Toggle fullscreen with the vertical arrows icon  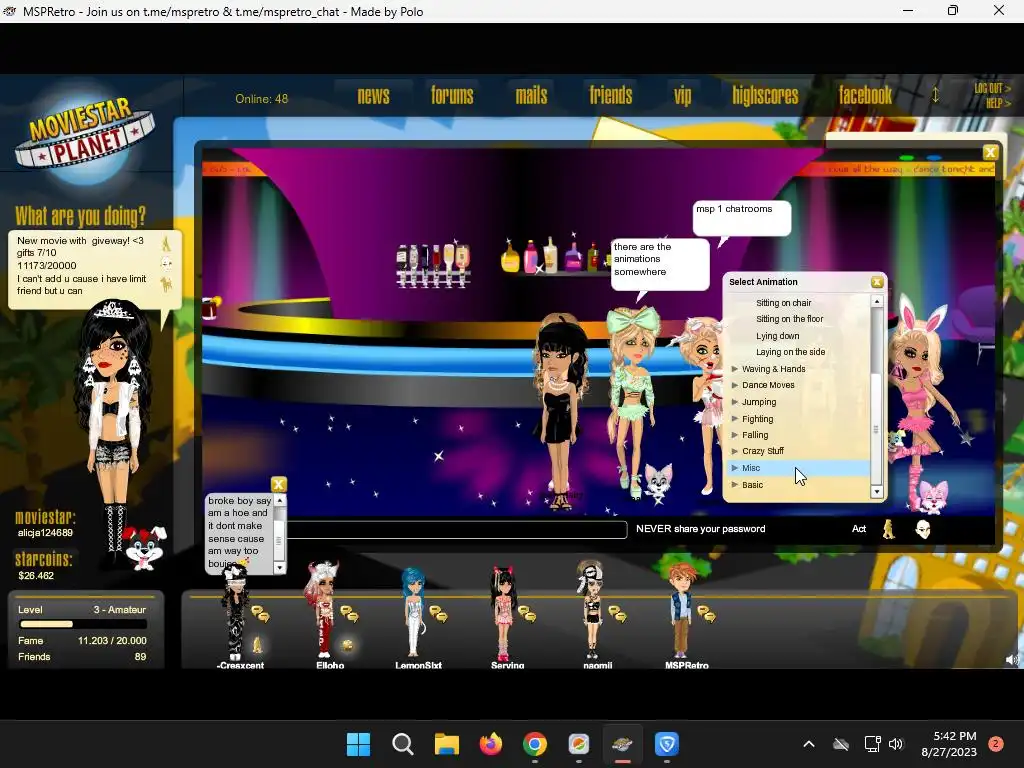click(935, 95)
